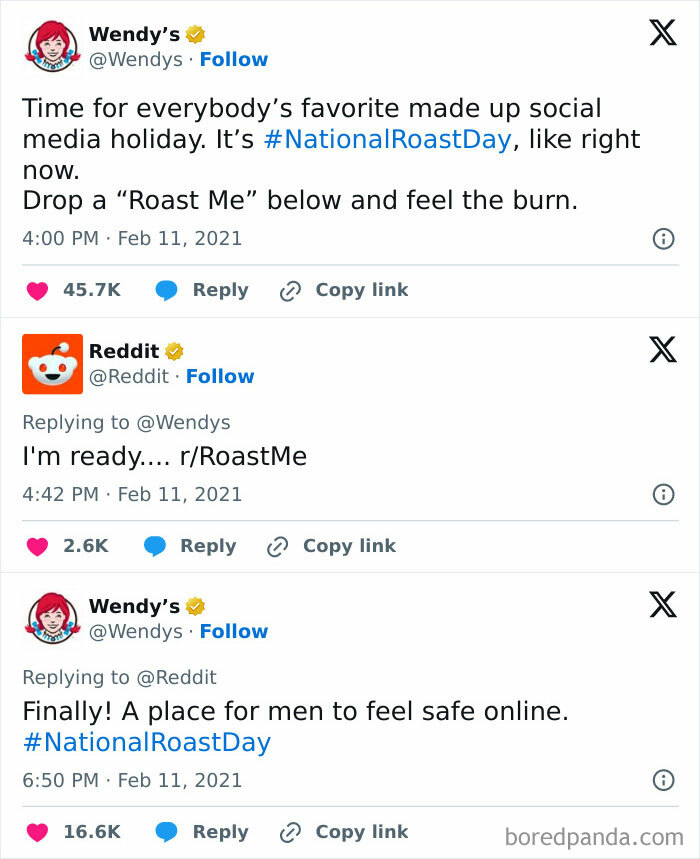Click the Copy link icon on the first tweet

(290, 289)
